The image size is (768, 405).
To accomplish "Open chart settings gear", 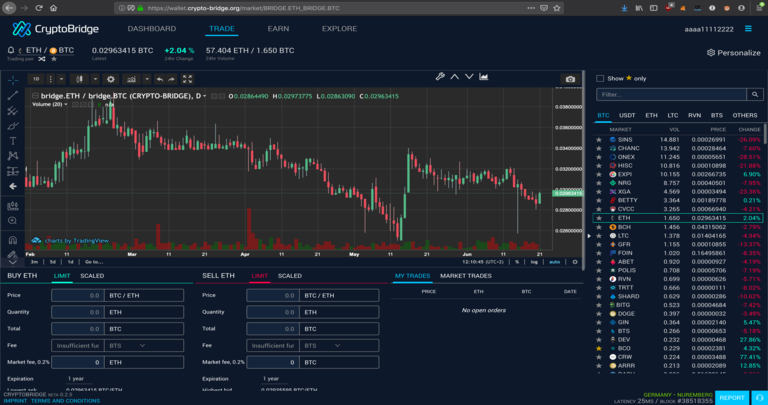I will coord(111,79).
